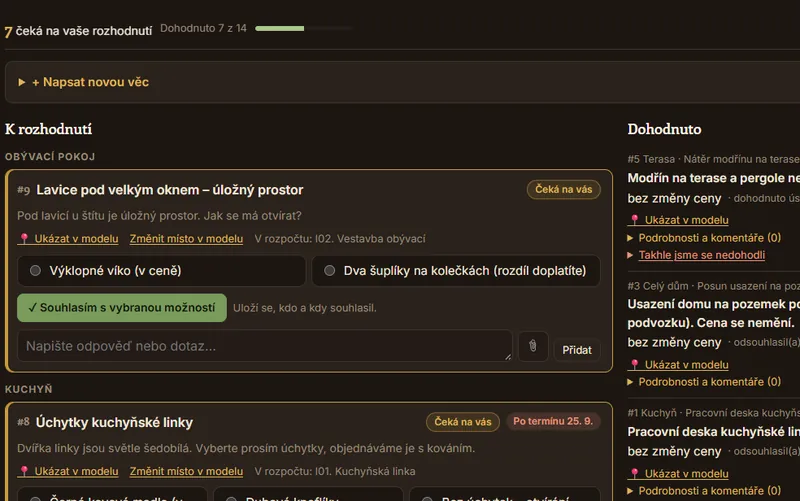Click the pin icon under Usazení domu

[x=634, y=365]
